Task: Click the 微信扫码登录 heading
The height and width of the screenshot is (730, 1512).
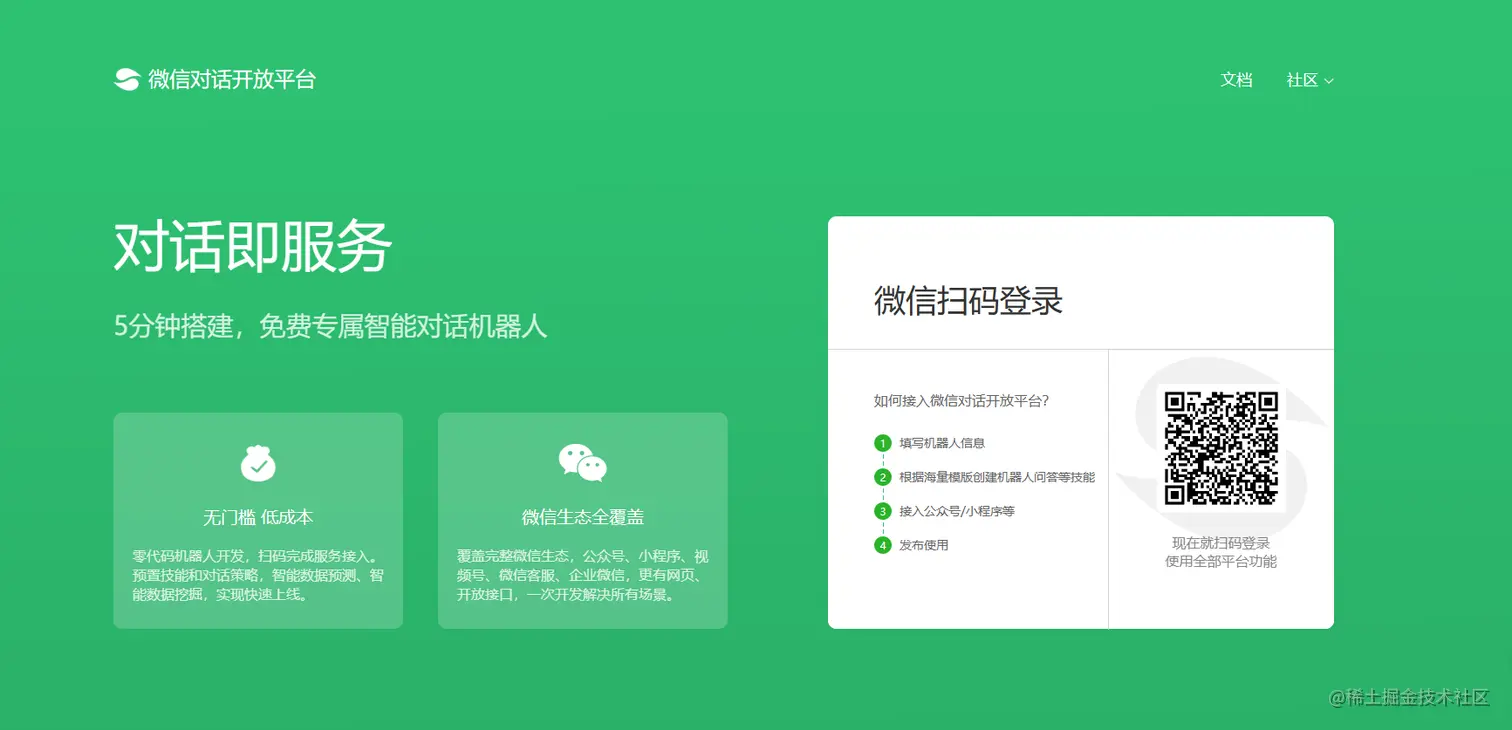Action: coord(968,301)
